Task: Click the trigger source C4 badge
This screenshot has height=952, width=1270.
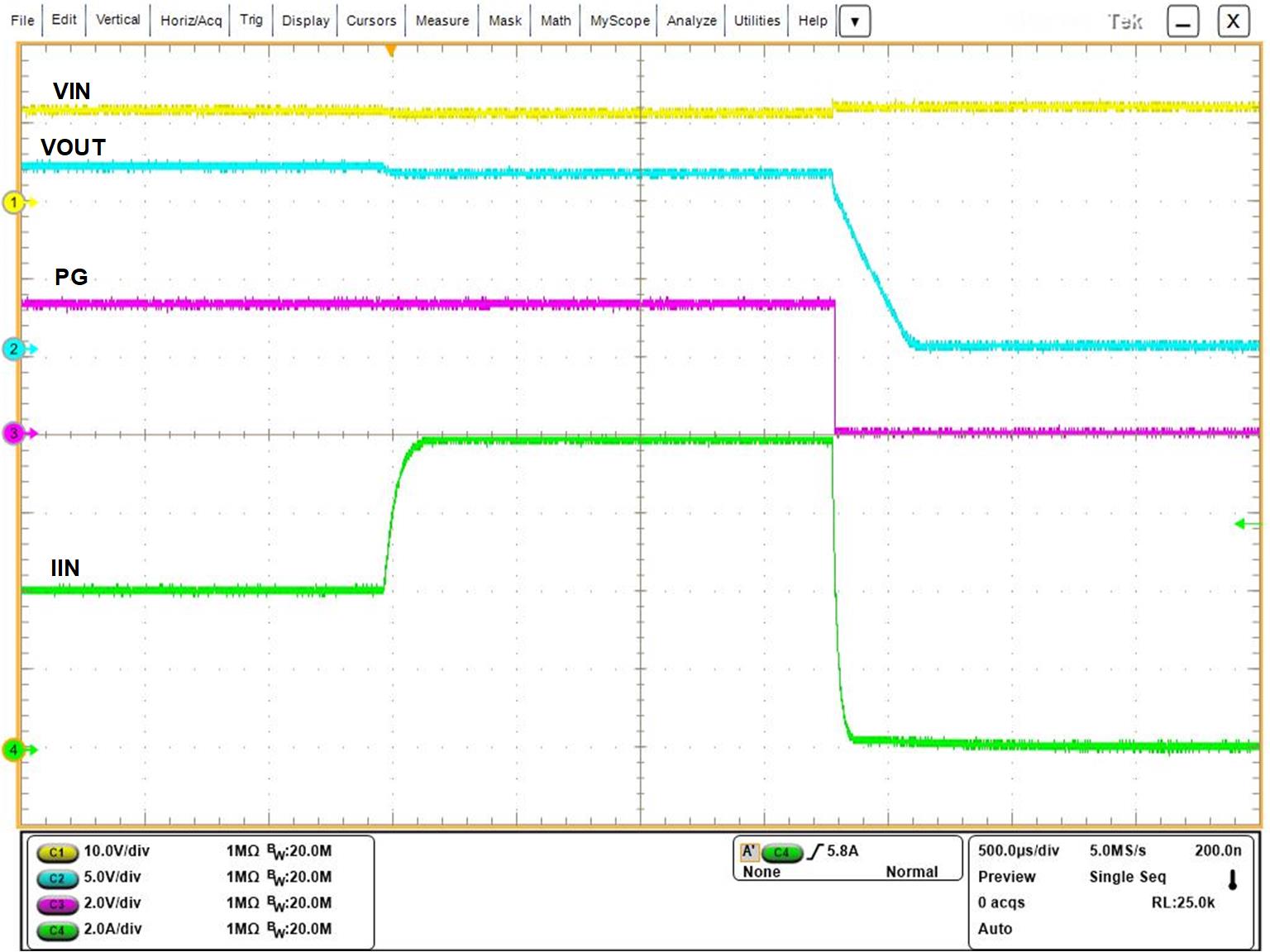Action: [x=782, y=852]
